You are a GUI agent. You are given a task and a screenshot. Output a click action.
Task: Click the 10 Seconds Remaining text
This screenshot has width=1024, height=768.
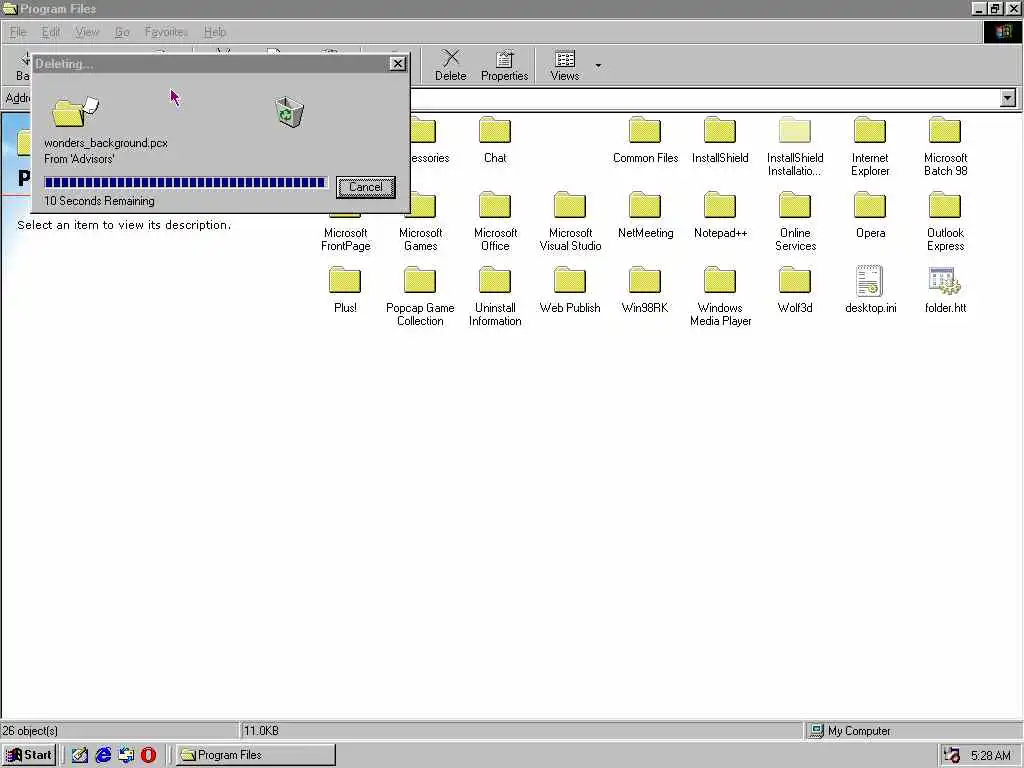99,201
